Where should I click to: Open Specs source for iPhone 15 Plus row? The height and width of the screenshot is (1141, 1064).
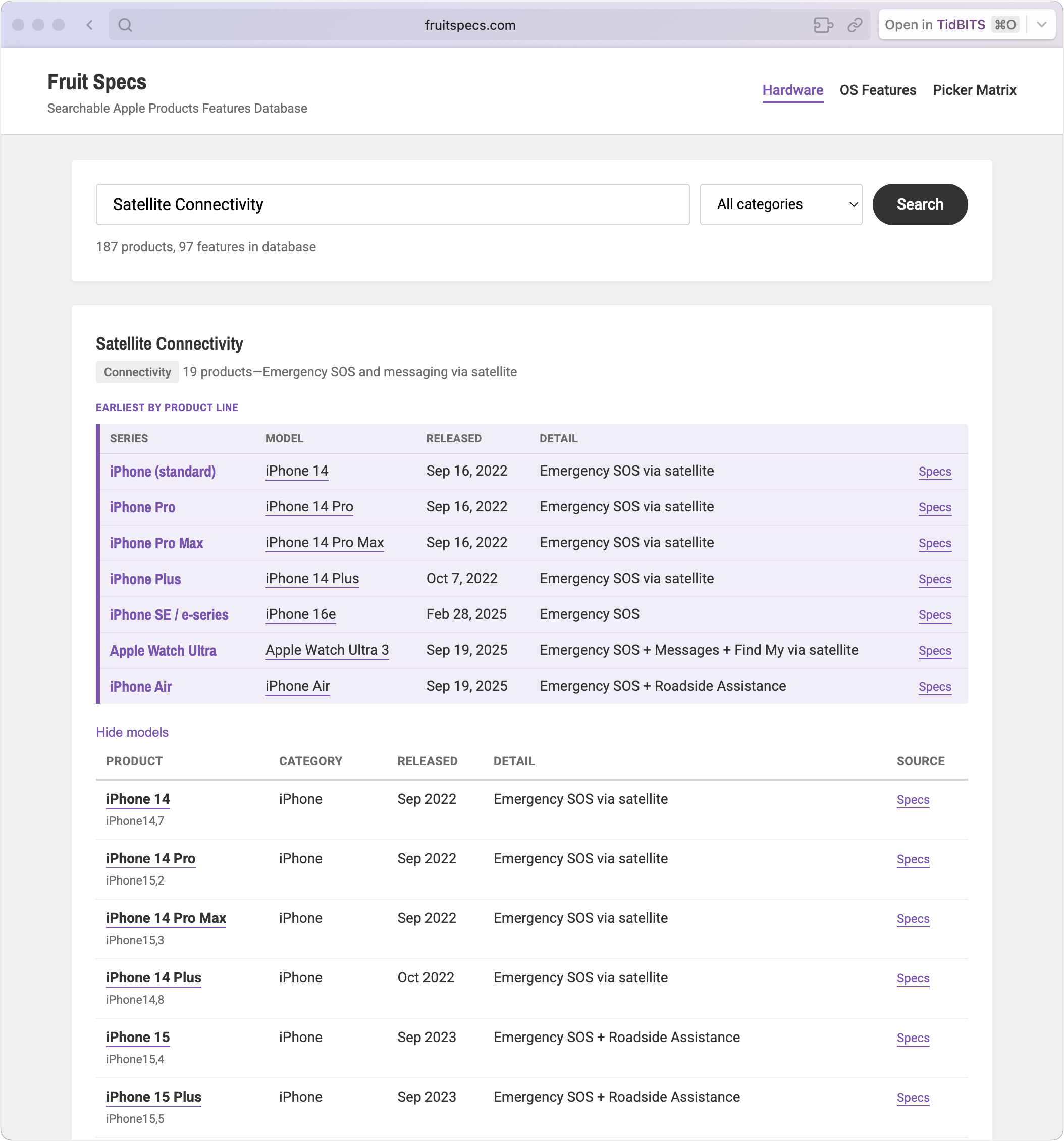tap(913, 1098)
